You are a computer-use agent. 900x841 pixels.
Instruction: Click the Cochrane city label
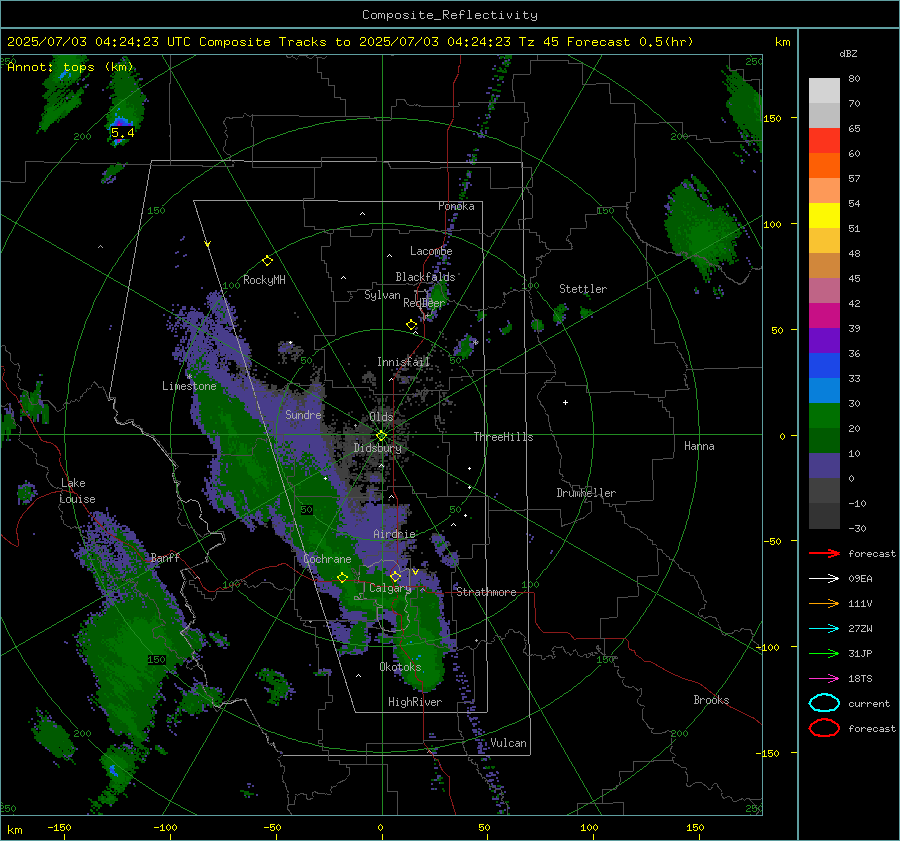(x=327, y=559)
